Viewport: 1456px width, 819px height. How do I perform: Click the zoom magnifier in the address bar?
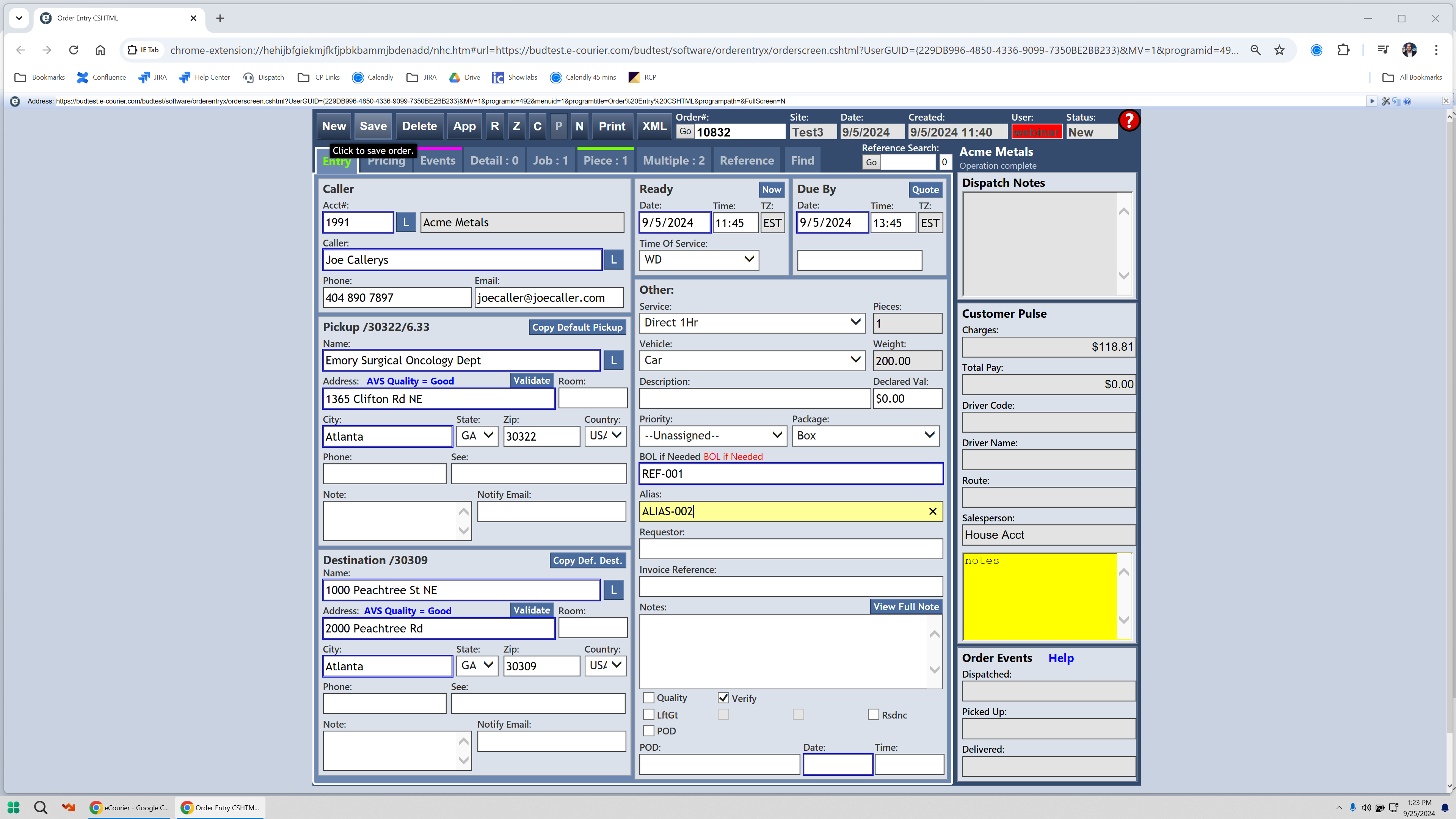pyautogui.click(x=1255, y=50)
